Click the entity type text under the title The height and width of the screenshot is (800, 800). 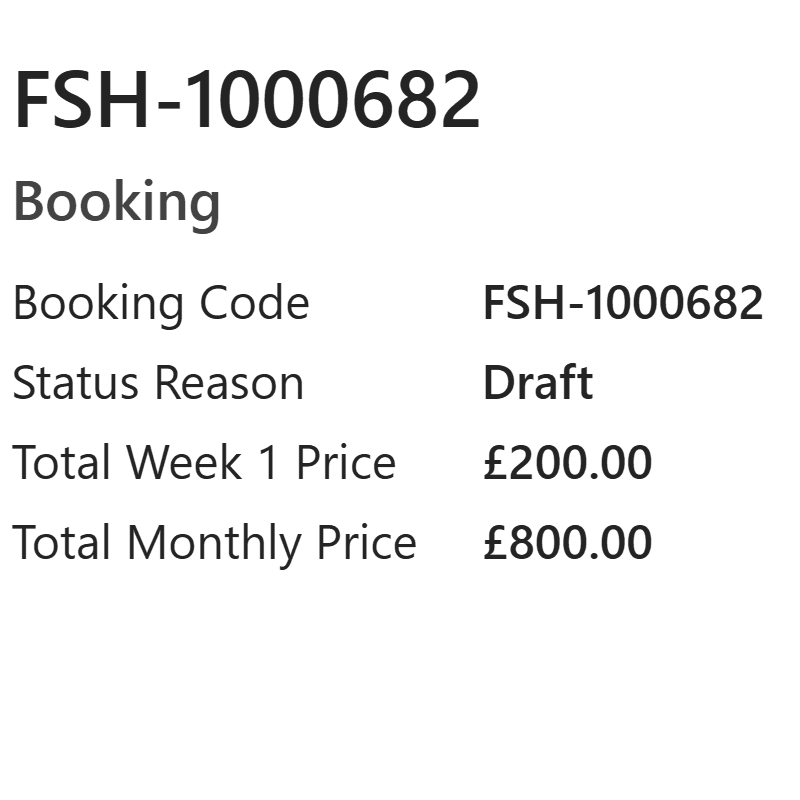click(x=116, y=202)
